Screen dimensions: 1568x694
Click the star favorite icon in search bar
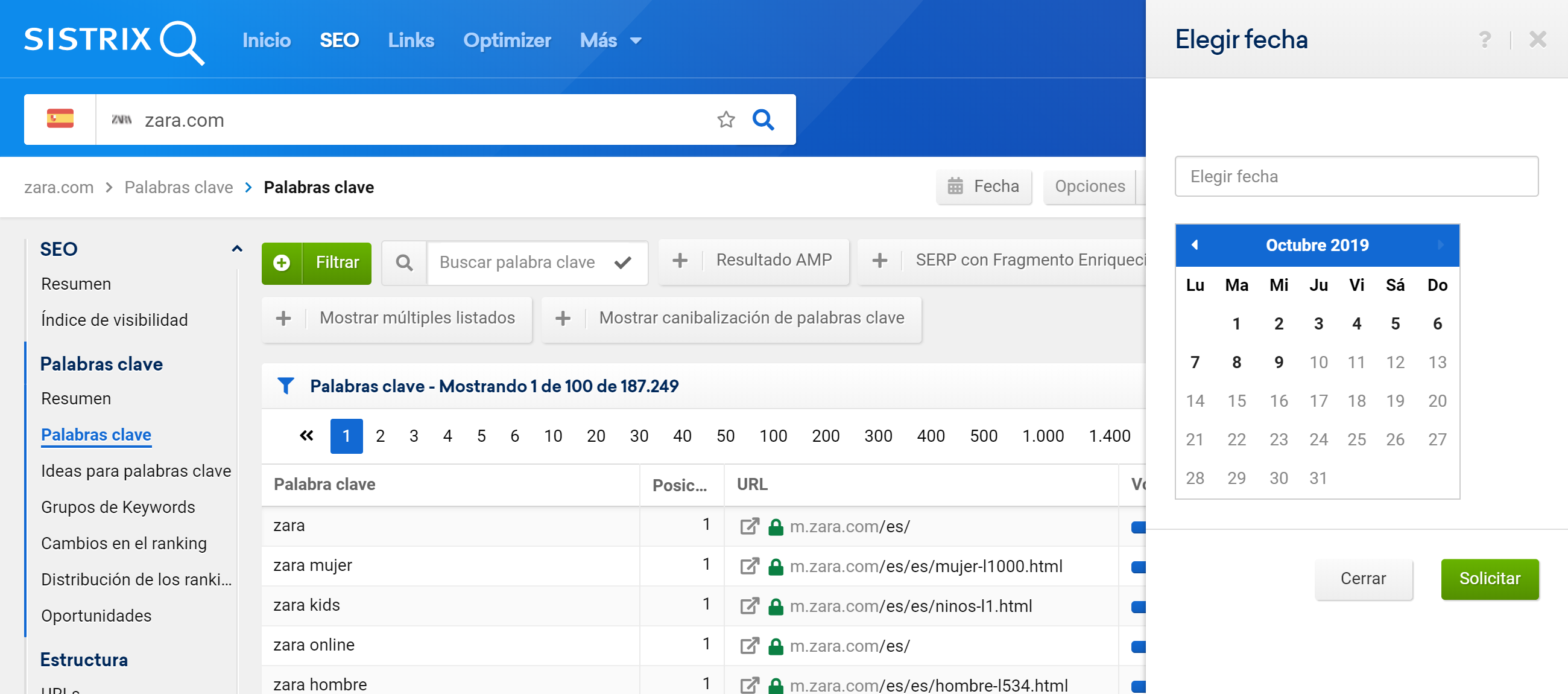coord(726,119)
